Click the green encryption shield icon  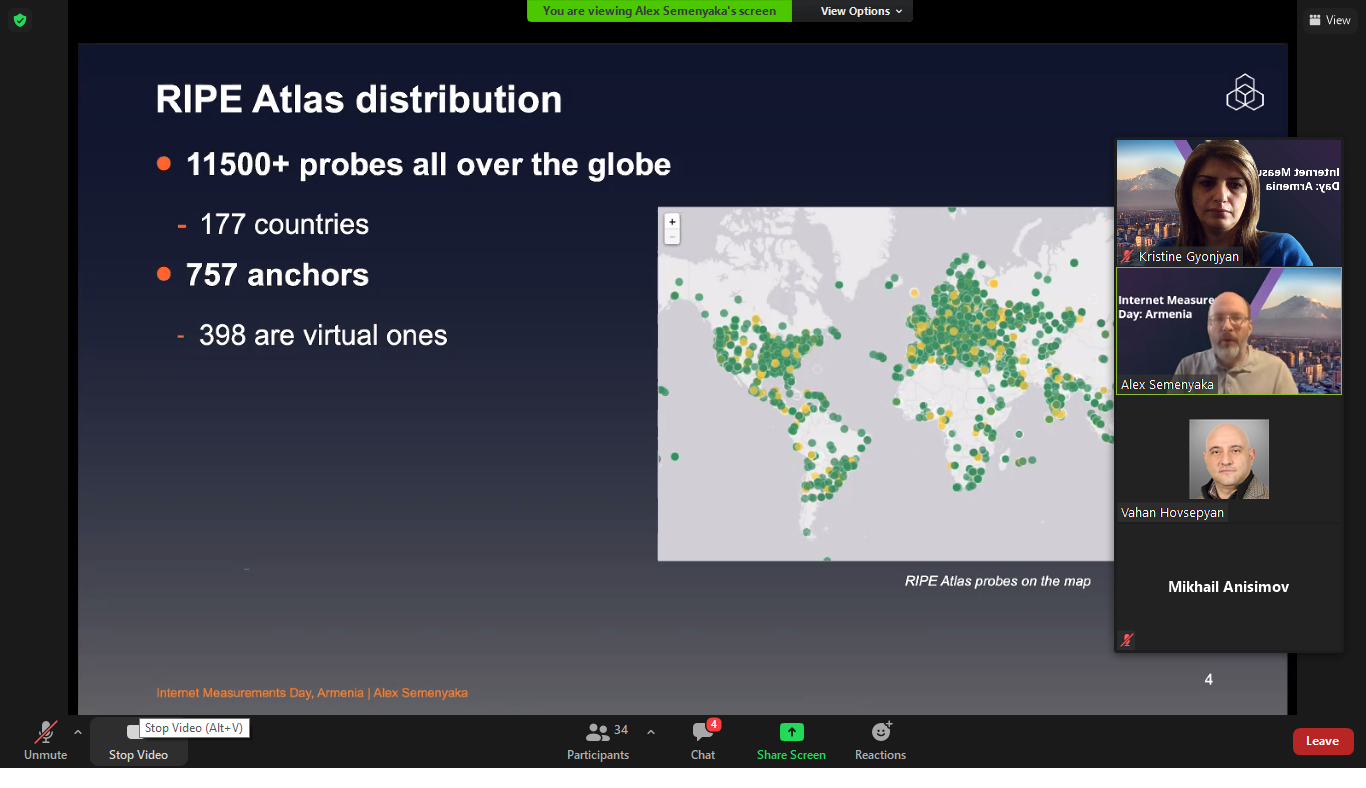pyautogui.click(x=20, y=20)
